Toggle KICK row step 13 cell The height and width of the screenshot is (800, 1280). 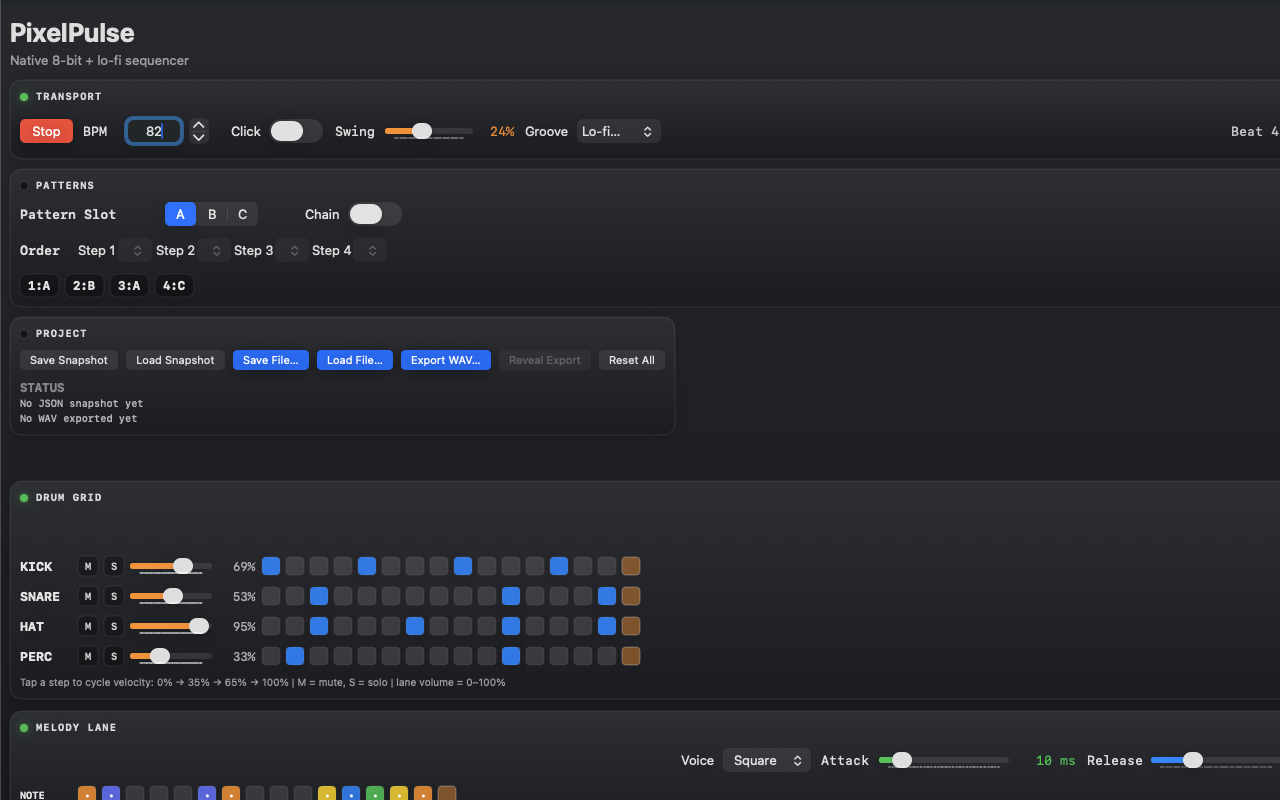(x=559, y=566)
